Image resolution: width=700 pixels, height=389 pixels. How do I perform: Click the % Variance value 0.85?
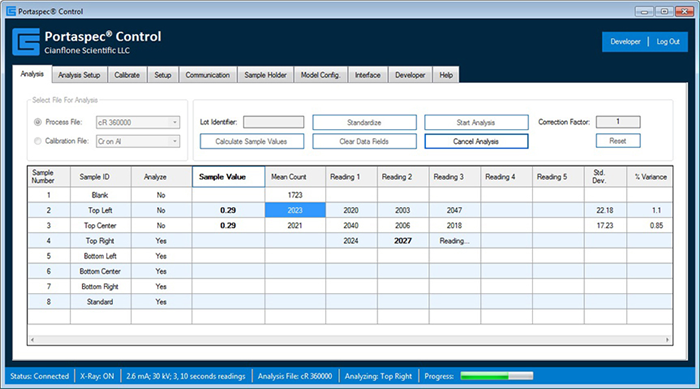click(650, 226)
